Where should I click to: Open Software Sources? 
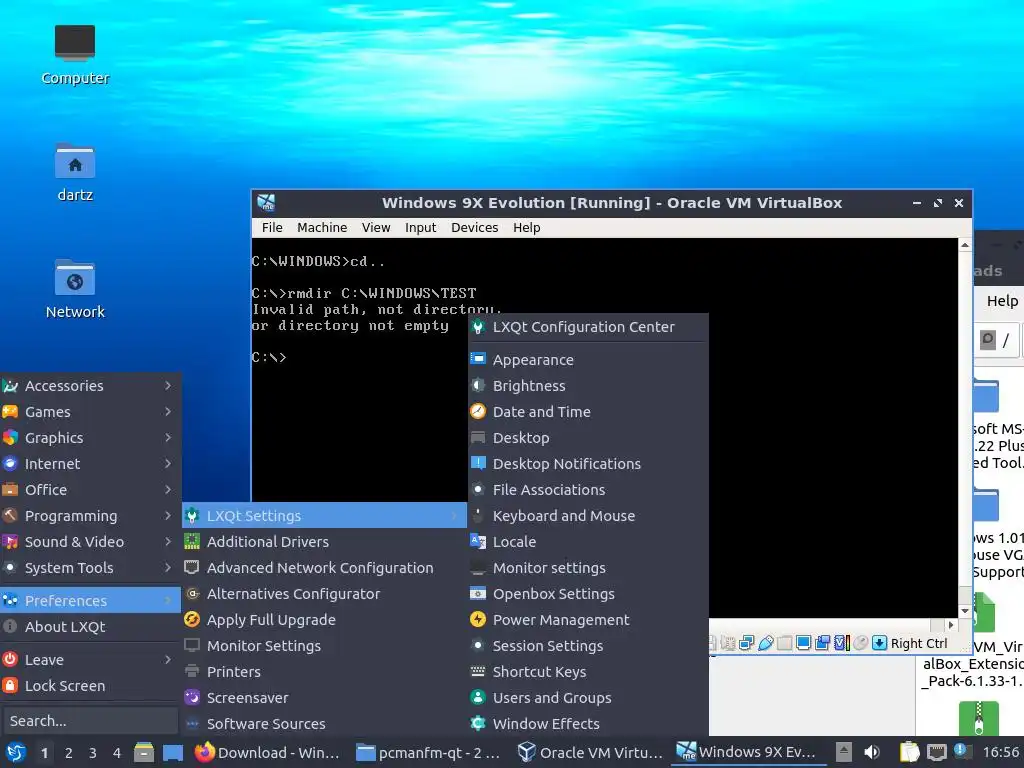325,724
